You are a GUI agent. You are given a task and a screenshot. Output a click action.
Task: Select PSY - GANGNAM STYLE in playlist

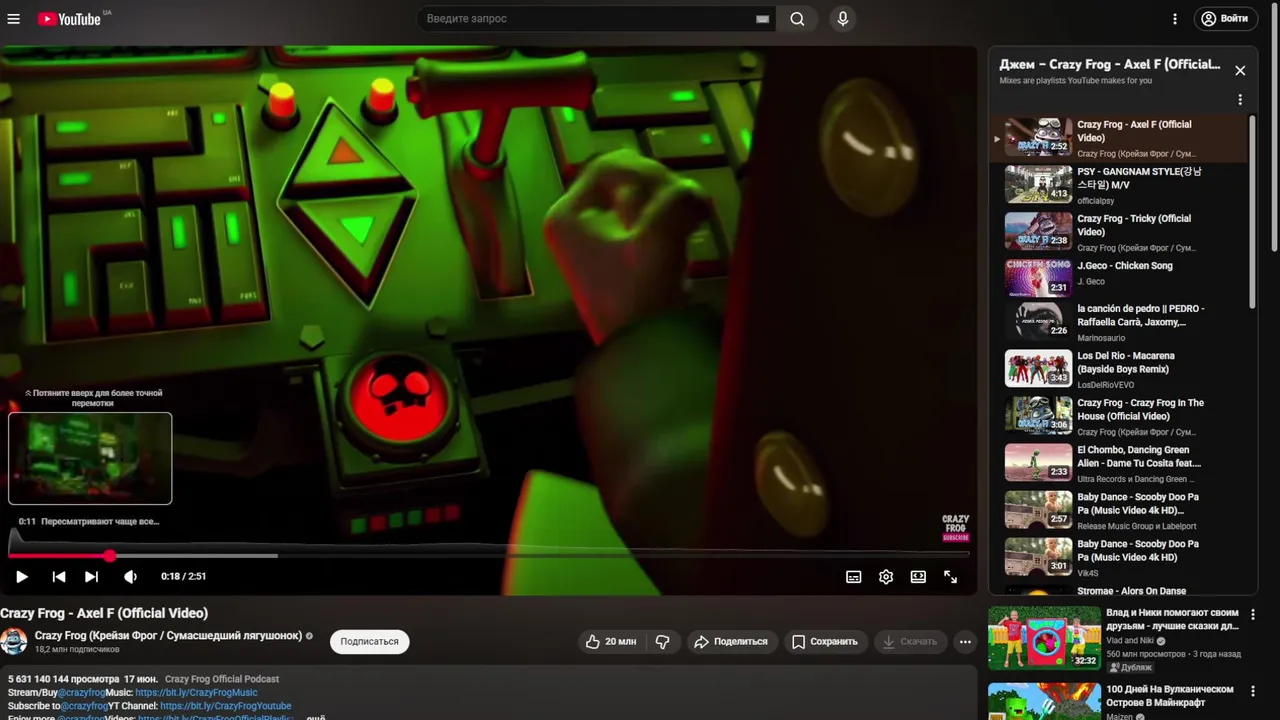coord(1120,185)
